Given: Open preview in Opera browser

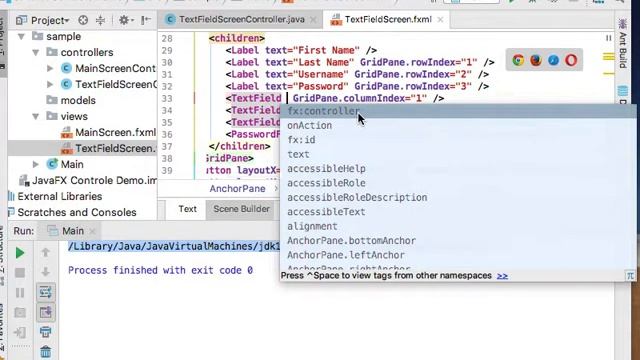Looking at the screenshot, I should pyautogui.click(x=571, y=60).
